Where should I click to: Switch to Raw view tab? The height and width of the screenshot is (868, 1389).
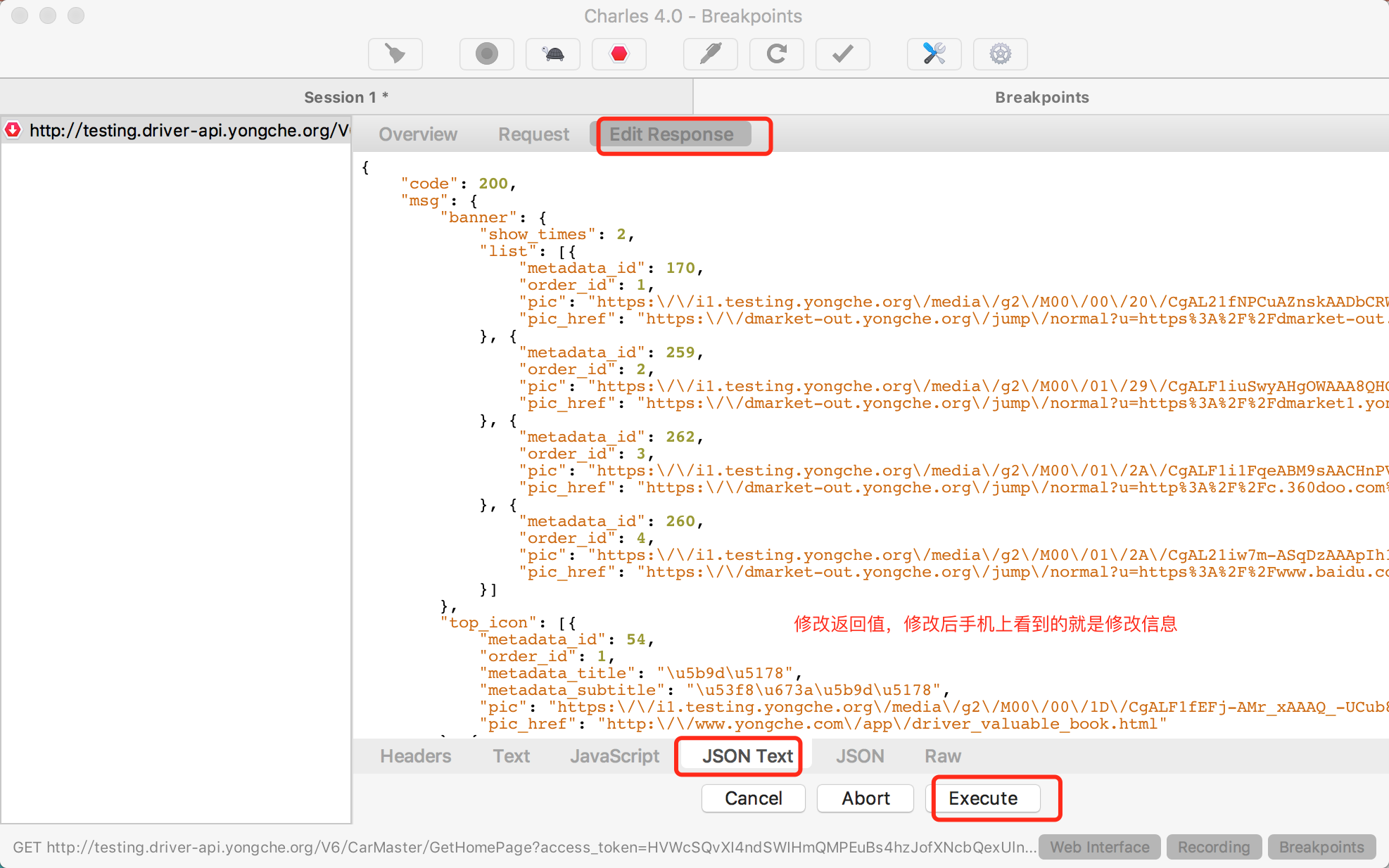coord(943,756)
